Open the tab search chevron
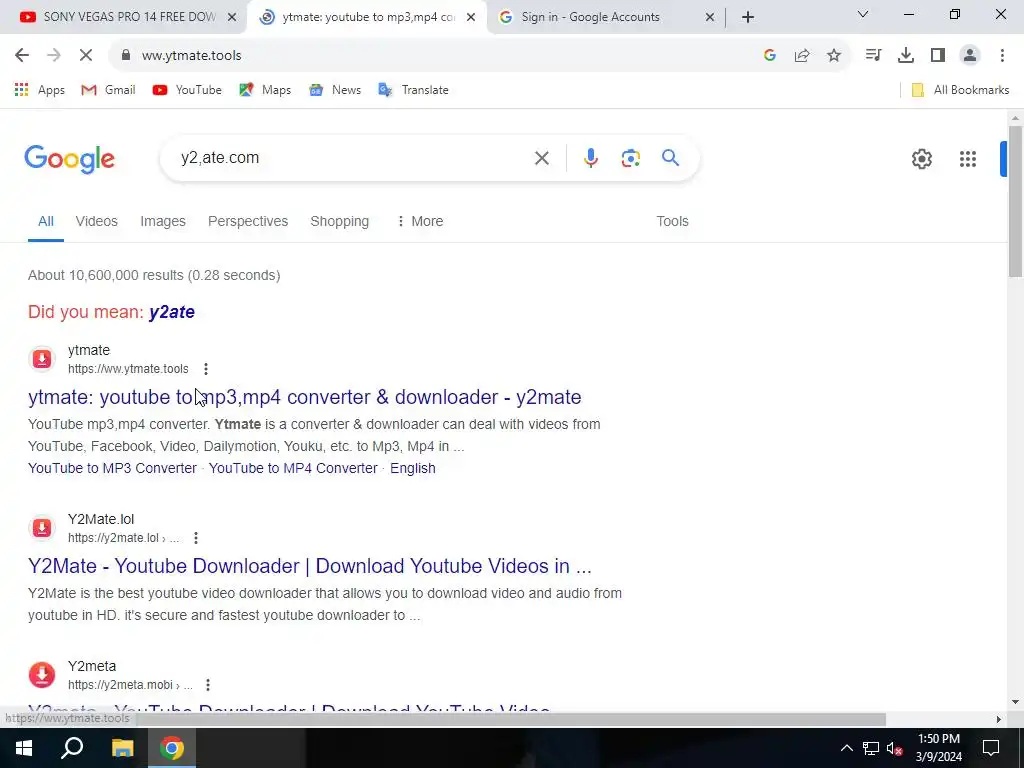The width and height of the screenshot is (1024, 768). pos(863,14)
